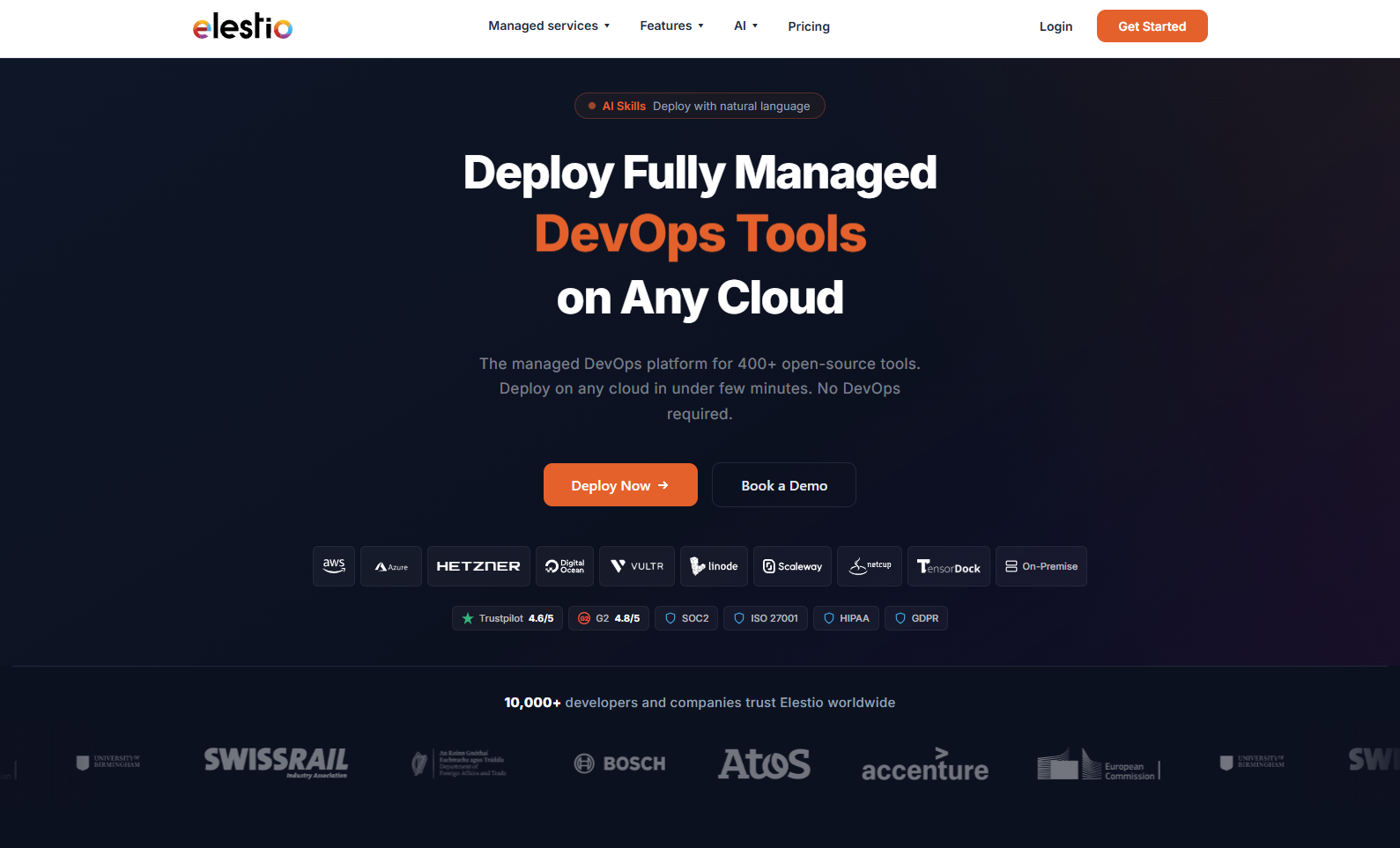
Task: Select the Scaleway provider logo
Action: click(x=792, y=566)
